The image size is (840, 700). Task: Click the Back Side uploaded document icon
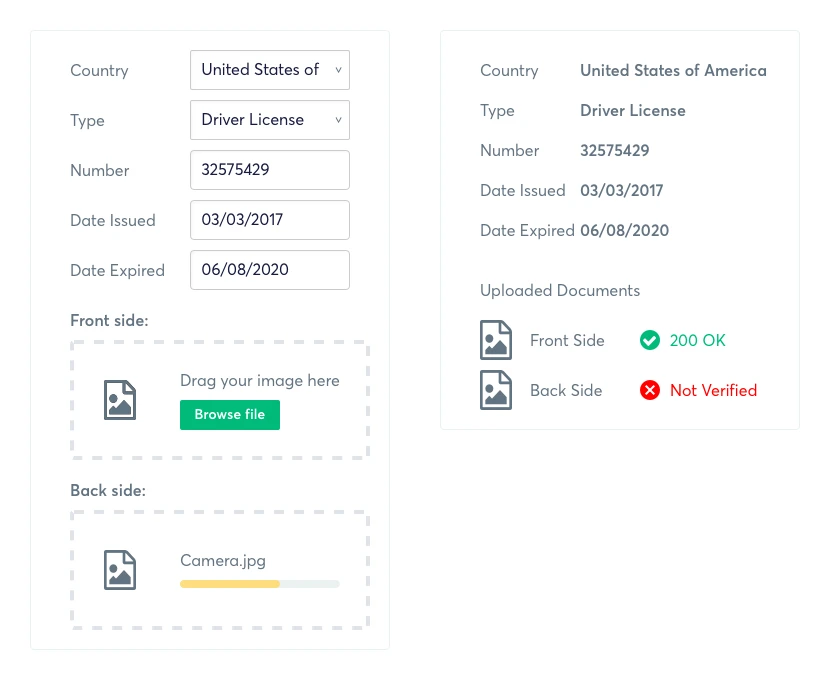click(496, 390)
